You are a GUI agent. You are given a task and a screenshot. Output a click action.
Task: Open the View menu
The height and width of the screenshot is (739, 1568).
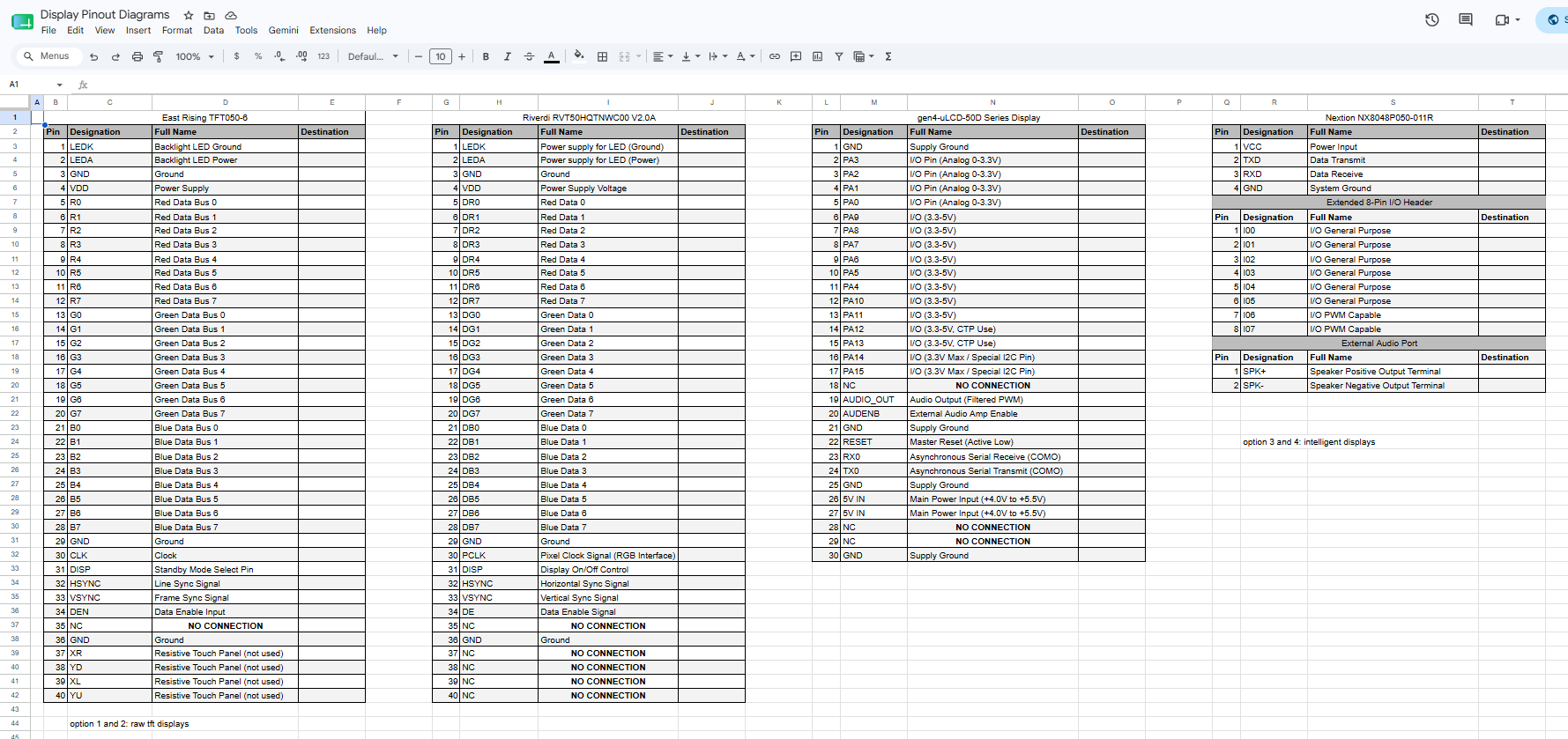[x=105, y=30]
